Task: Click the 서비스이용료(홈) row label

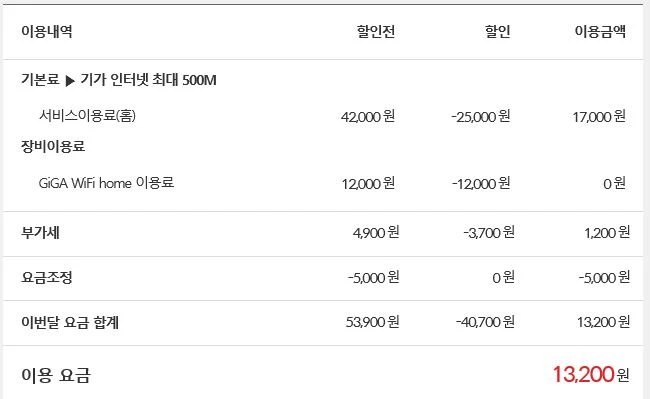Action: (87, 115)
